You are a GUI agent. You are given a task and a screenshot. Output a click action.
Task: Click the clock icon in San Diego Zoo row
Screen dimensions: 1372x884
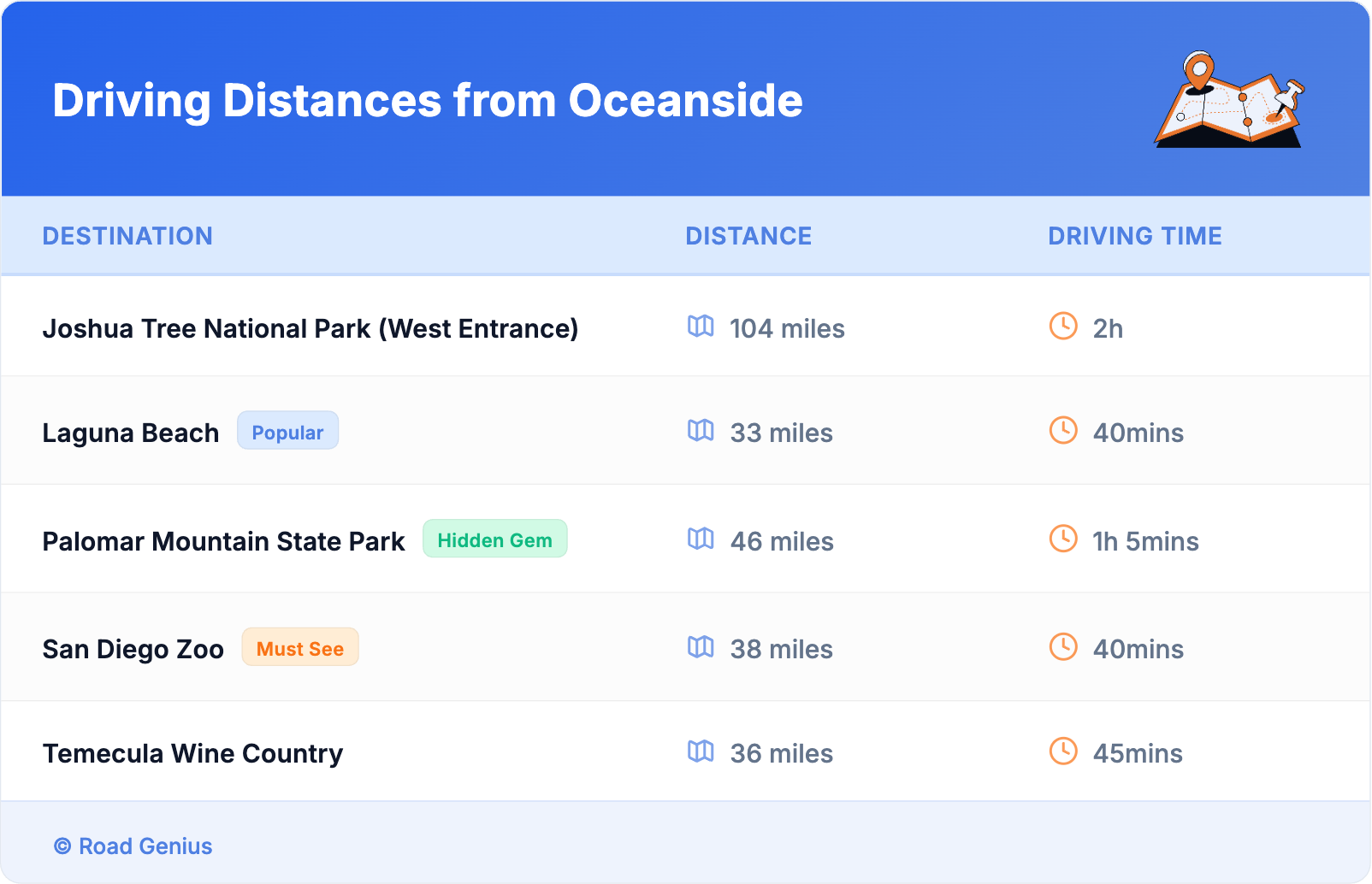(x=1063, y=646)
